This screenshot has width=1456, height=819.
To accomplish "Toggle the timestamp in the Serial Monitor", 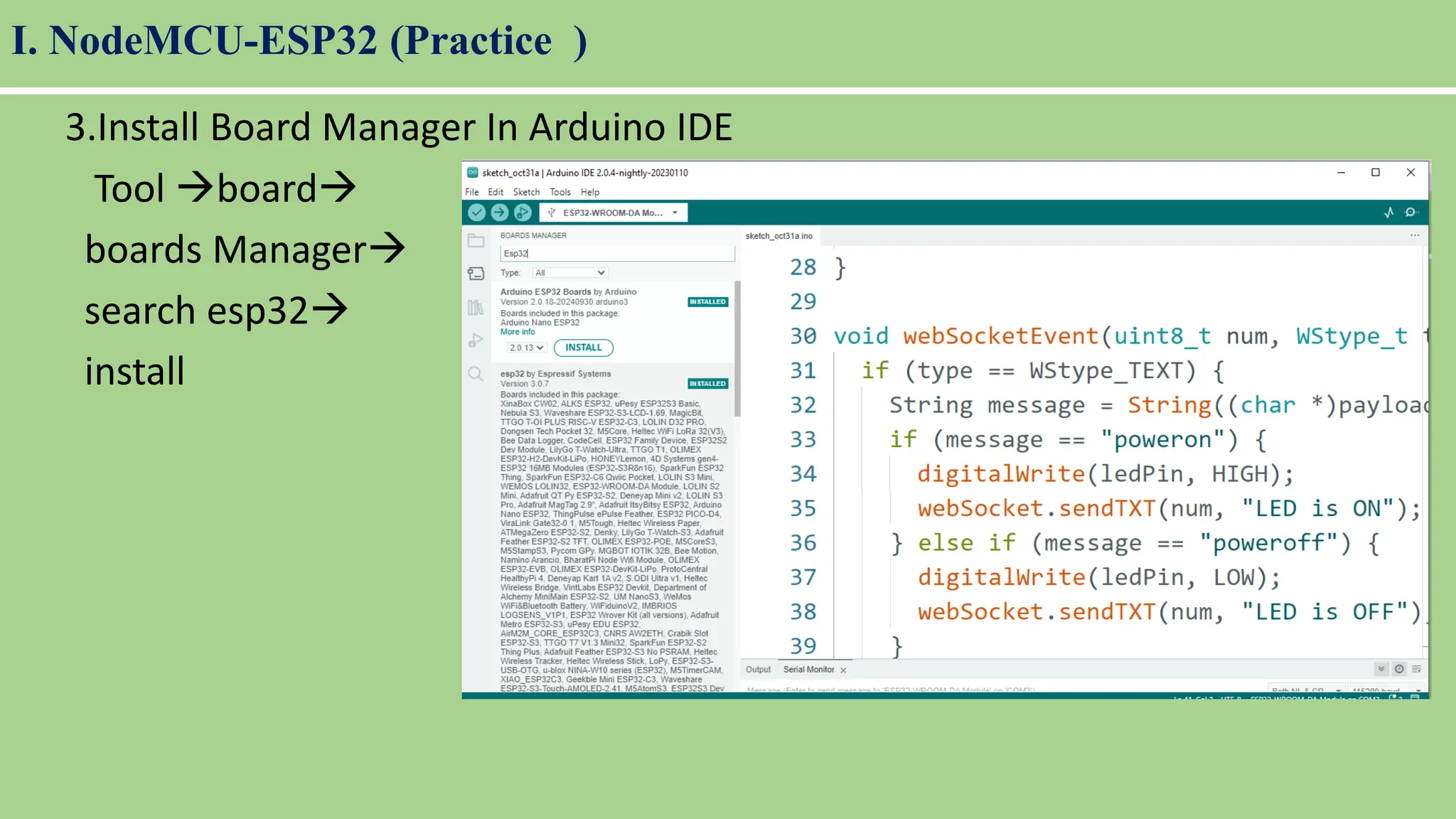I will point(1399,669).
